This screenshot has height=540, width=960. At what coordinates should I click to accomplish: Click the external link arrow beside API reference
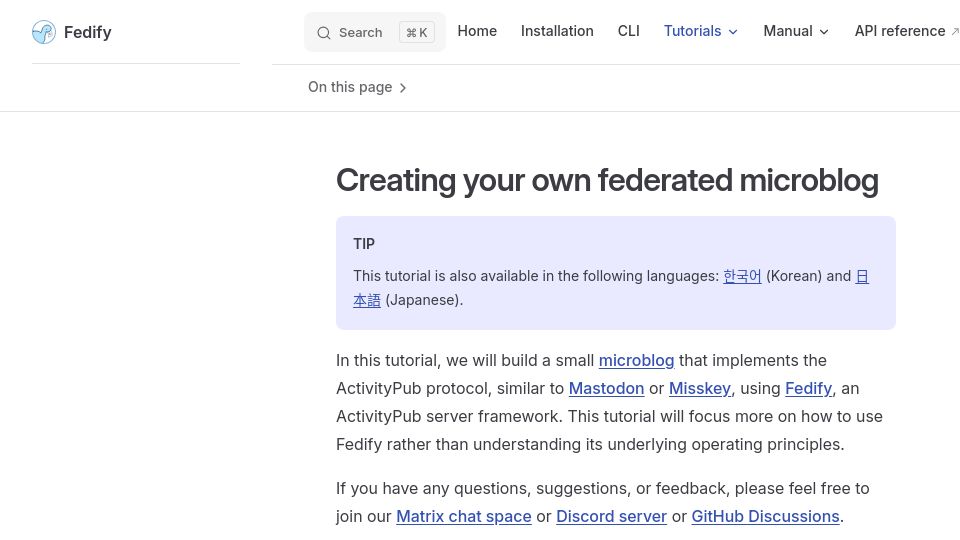954,31
